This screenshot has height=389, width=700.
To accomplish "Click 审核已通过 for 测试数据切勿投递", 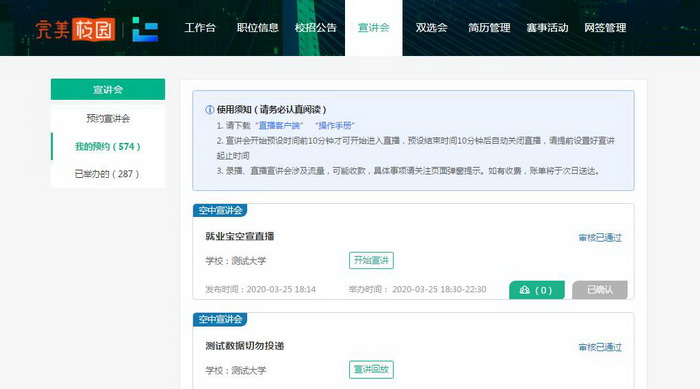I will (600, 347).
